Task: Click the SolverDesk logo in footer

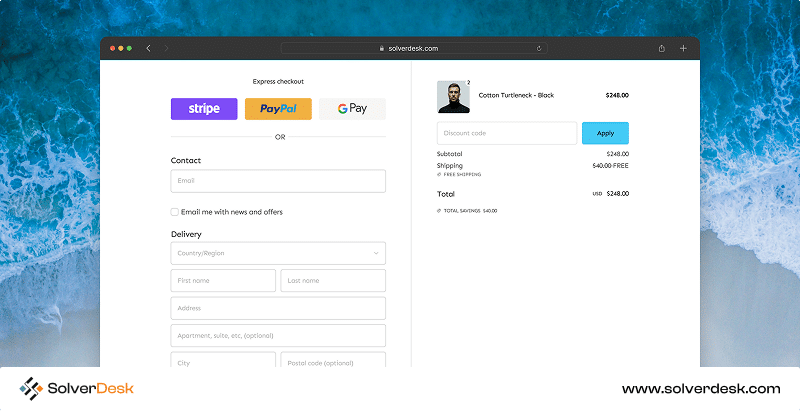Action: point(77,389)
